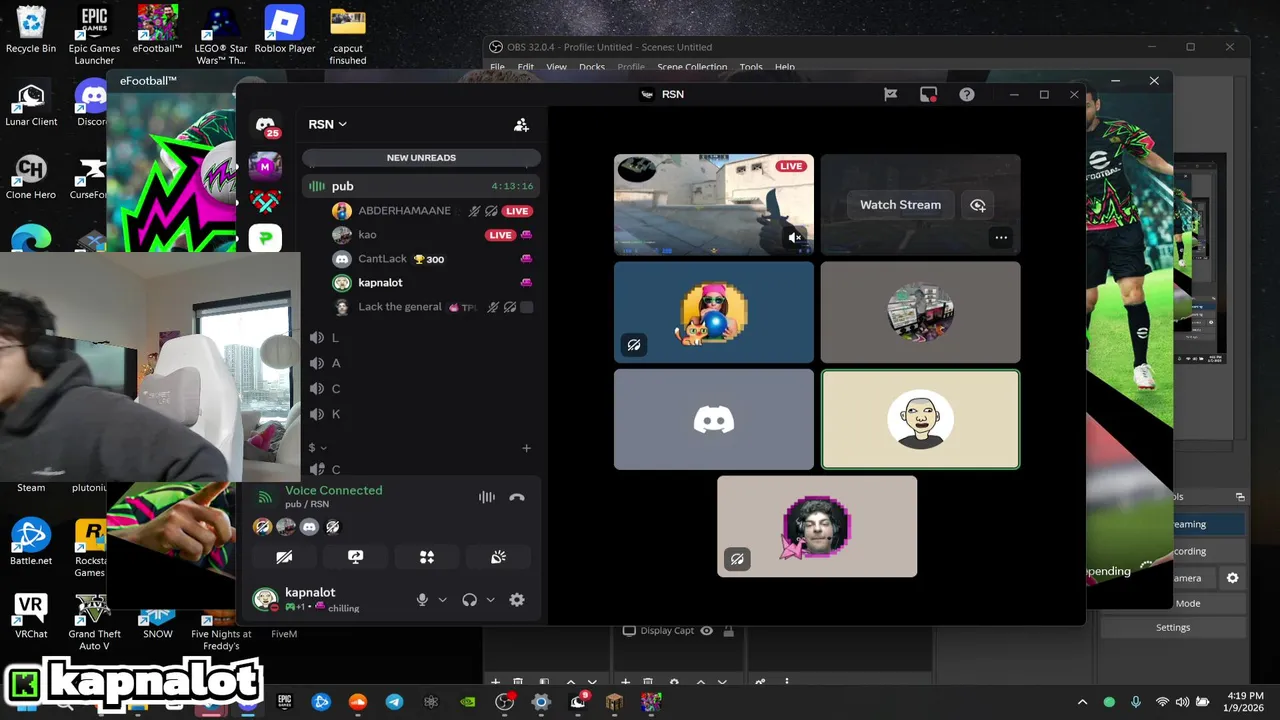Image resolution: width=1280 pixels, height=720 pixels.
Task: Open the OBS Docks menu
Action: tap(592, 67)
